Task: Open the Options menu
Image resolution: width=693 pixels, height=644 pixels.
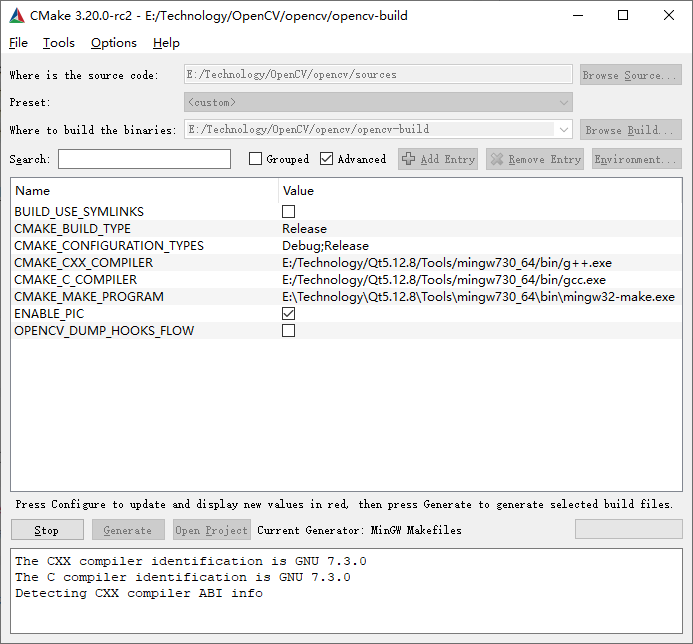Action: click(114, 43)
